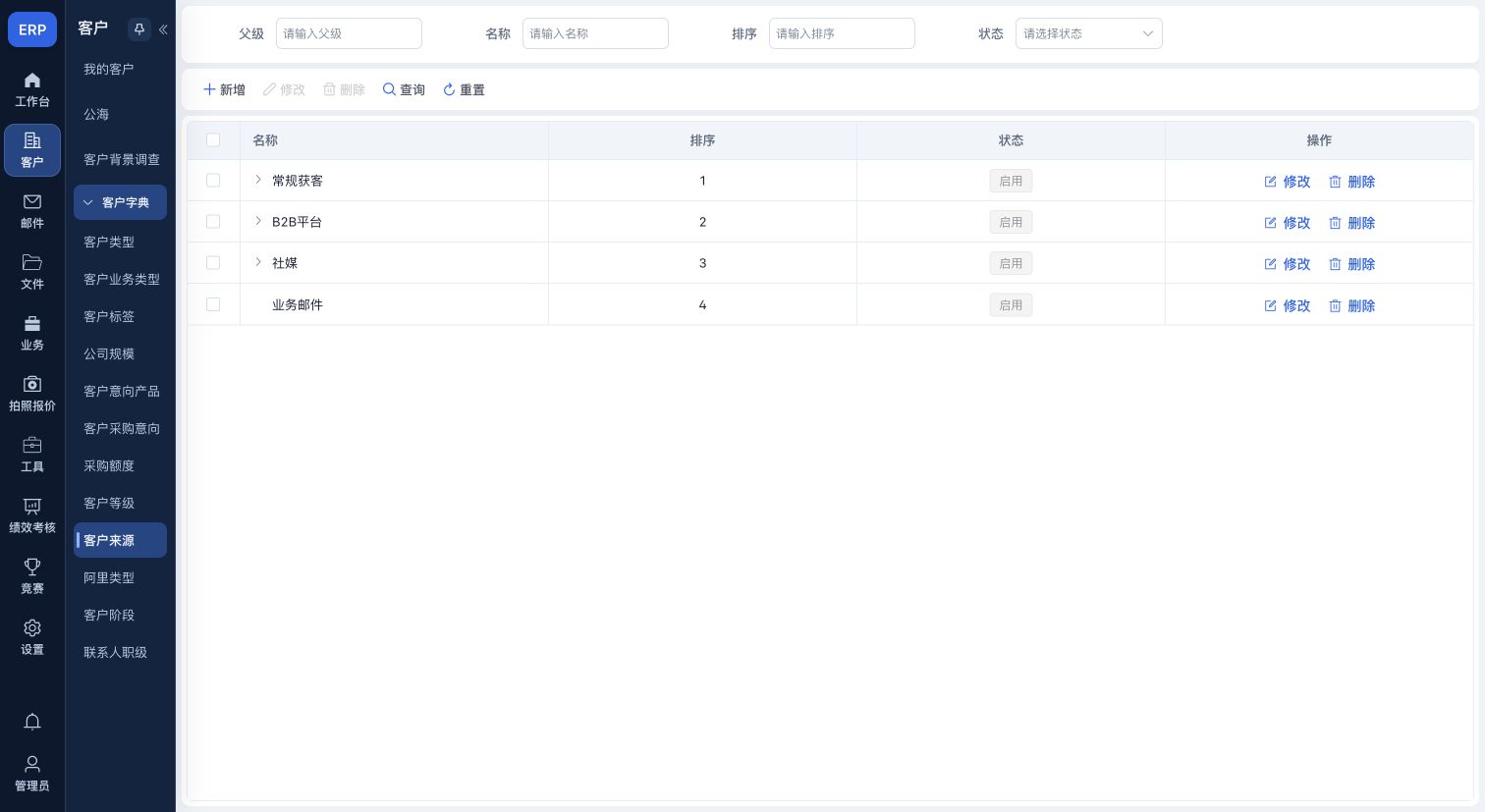Open the 状态 select dropdown
Image resolution: width=1485 pixels, height=812 pixels.
click(x=1088, y=33)
